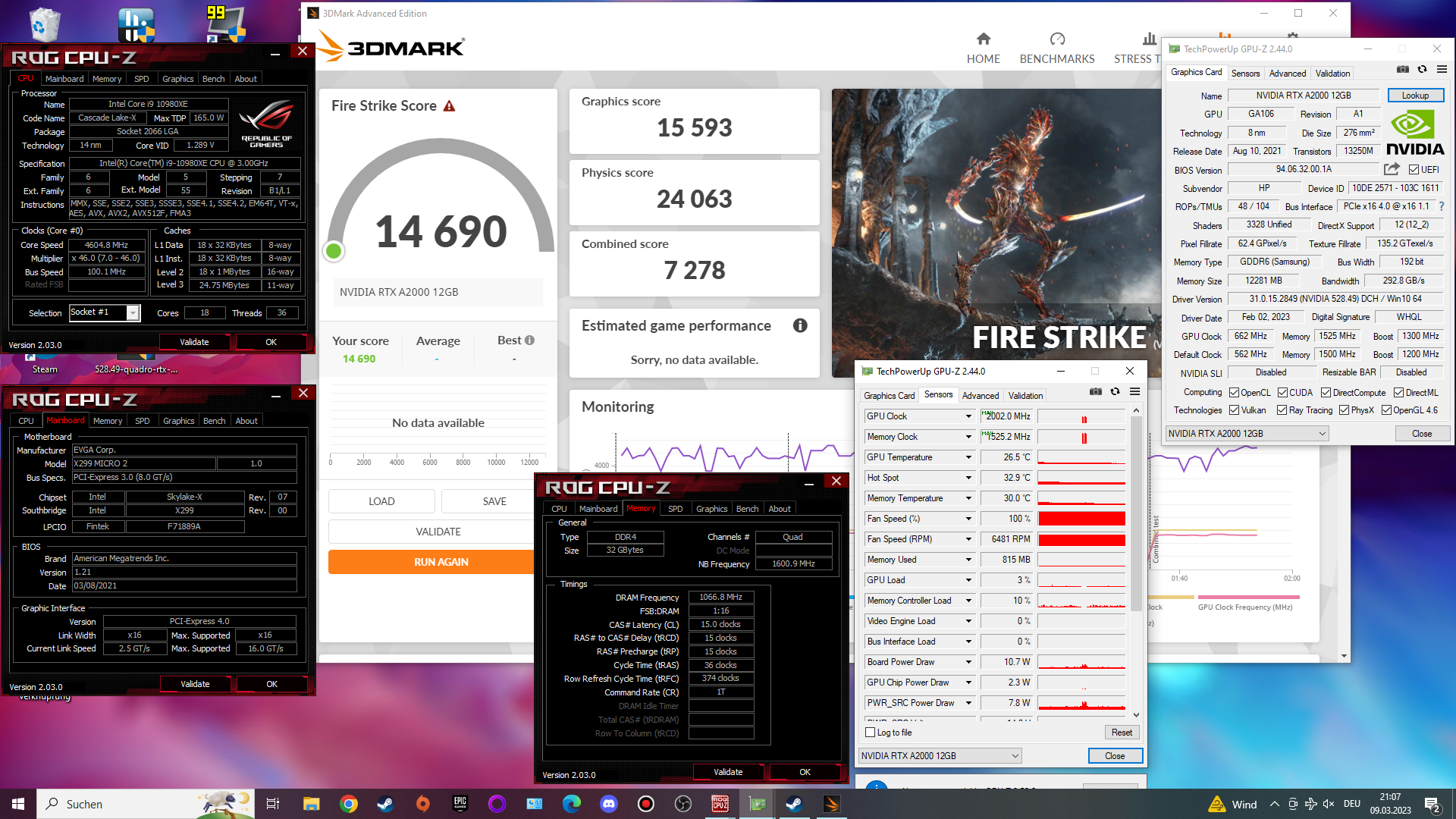Expand GPU Clock sensor dropdown
Screen dimensions: 1456x819
(x=968, y=416)
